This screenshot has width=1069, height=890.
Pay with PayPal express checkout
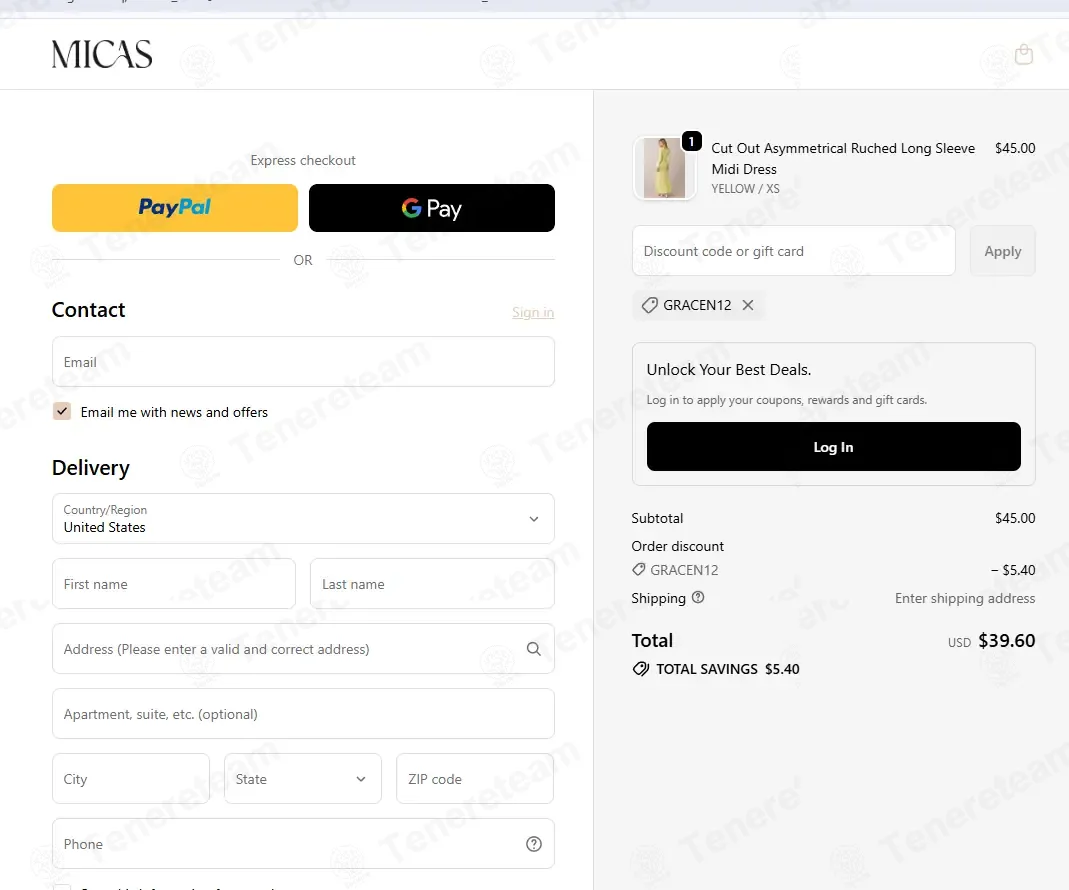(175, 208)
